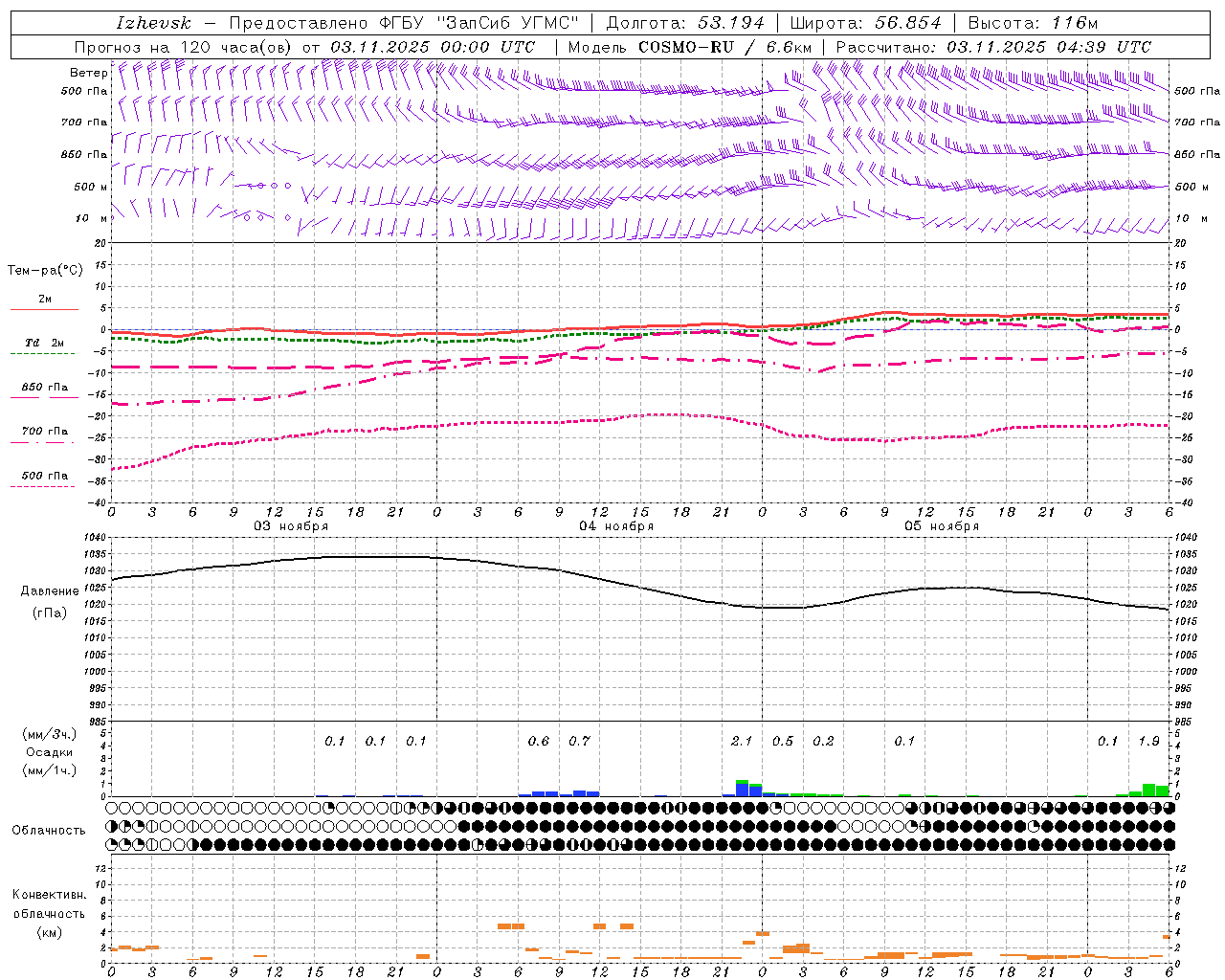
Task: Click the '04 ноября' date label
Action: (616, 526)
